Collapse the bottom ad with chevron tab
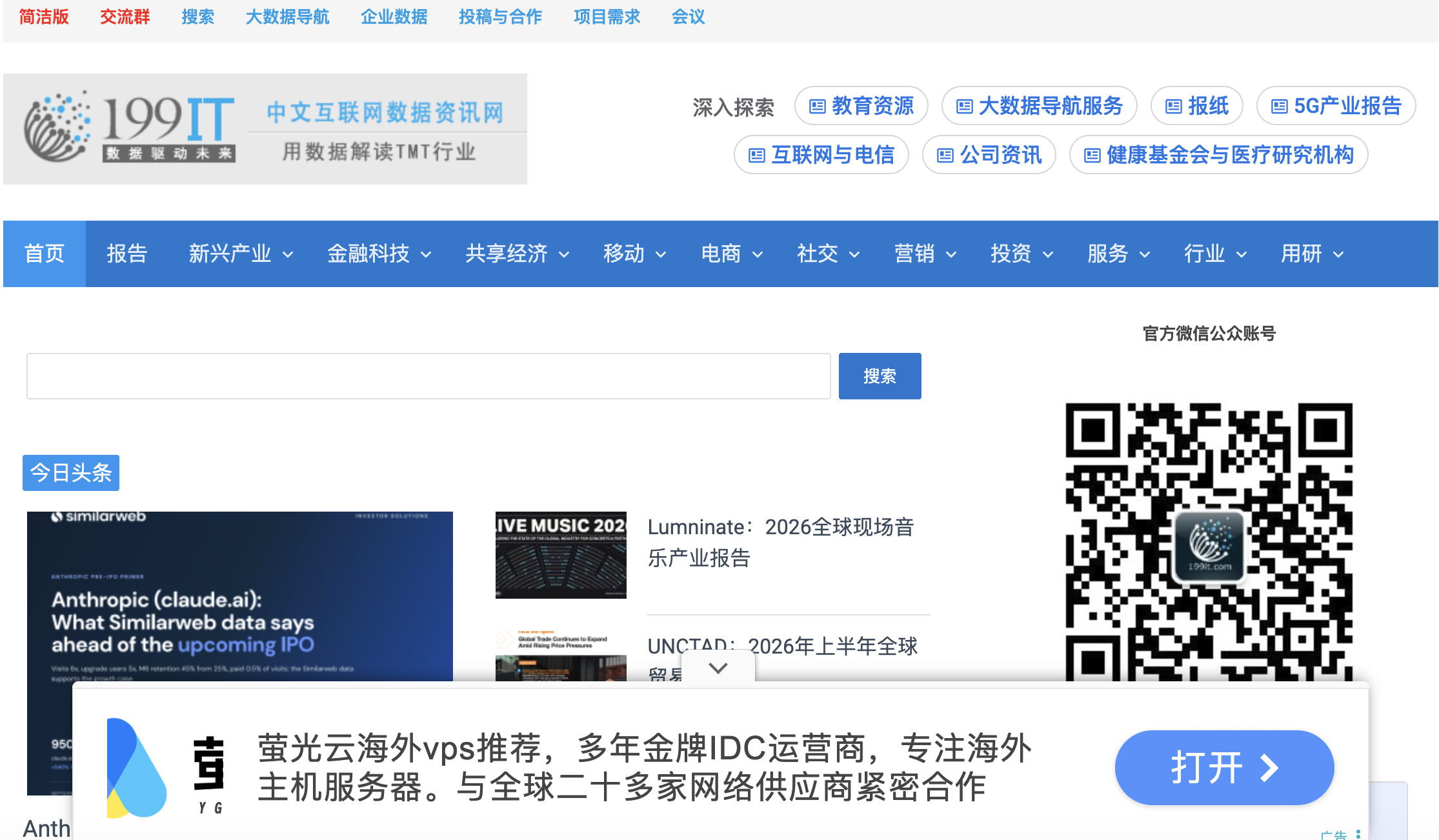 pos(718,667)
